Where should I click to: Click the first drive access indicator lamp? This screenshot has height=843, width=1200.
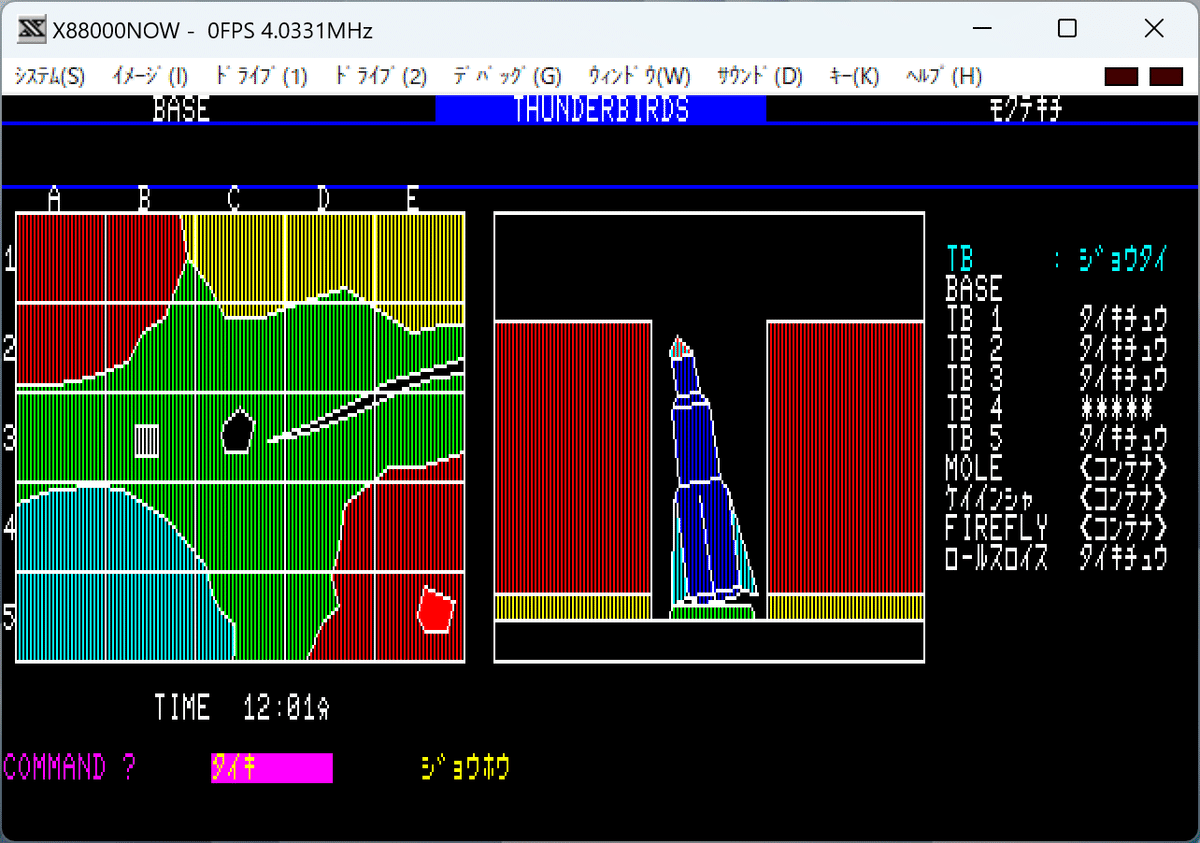pyautogui.click(x=1121, y=76)
